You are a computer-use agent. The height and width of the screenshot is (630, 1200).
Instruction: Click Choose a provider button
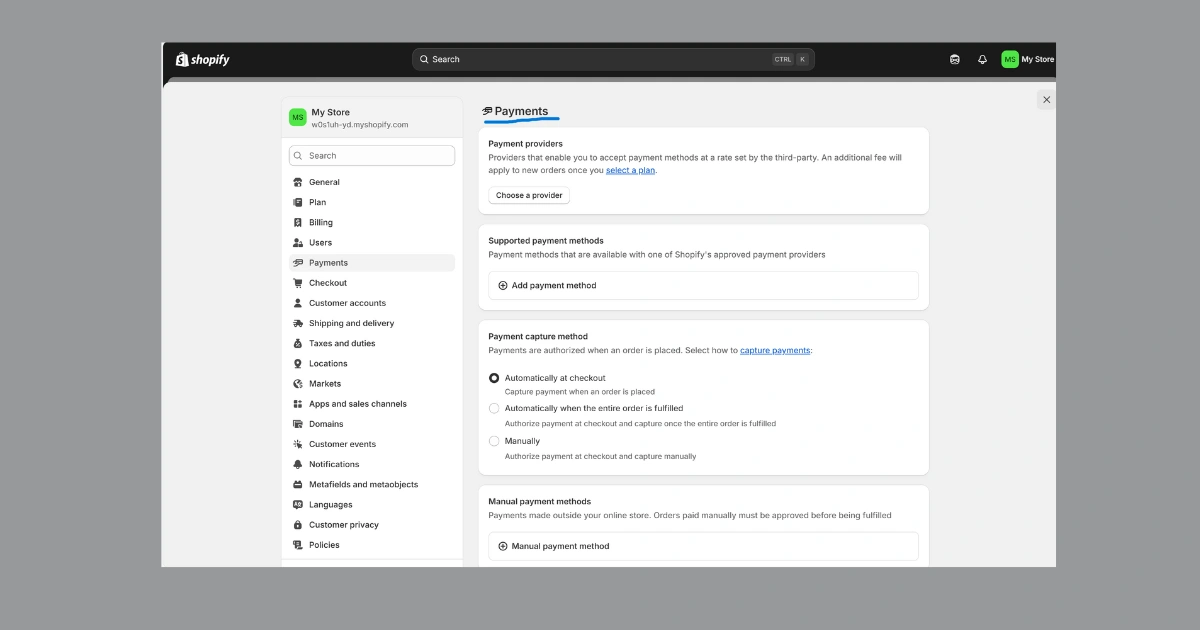(529, 195)
